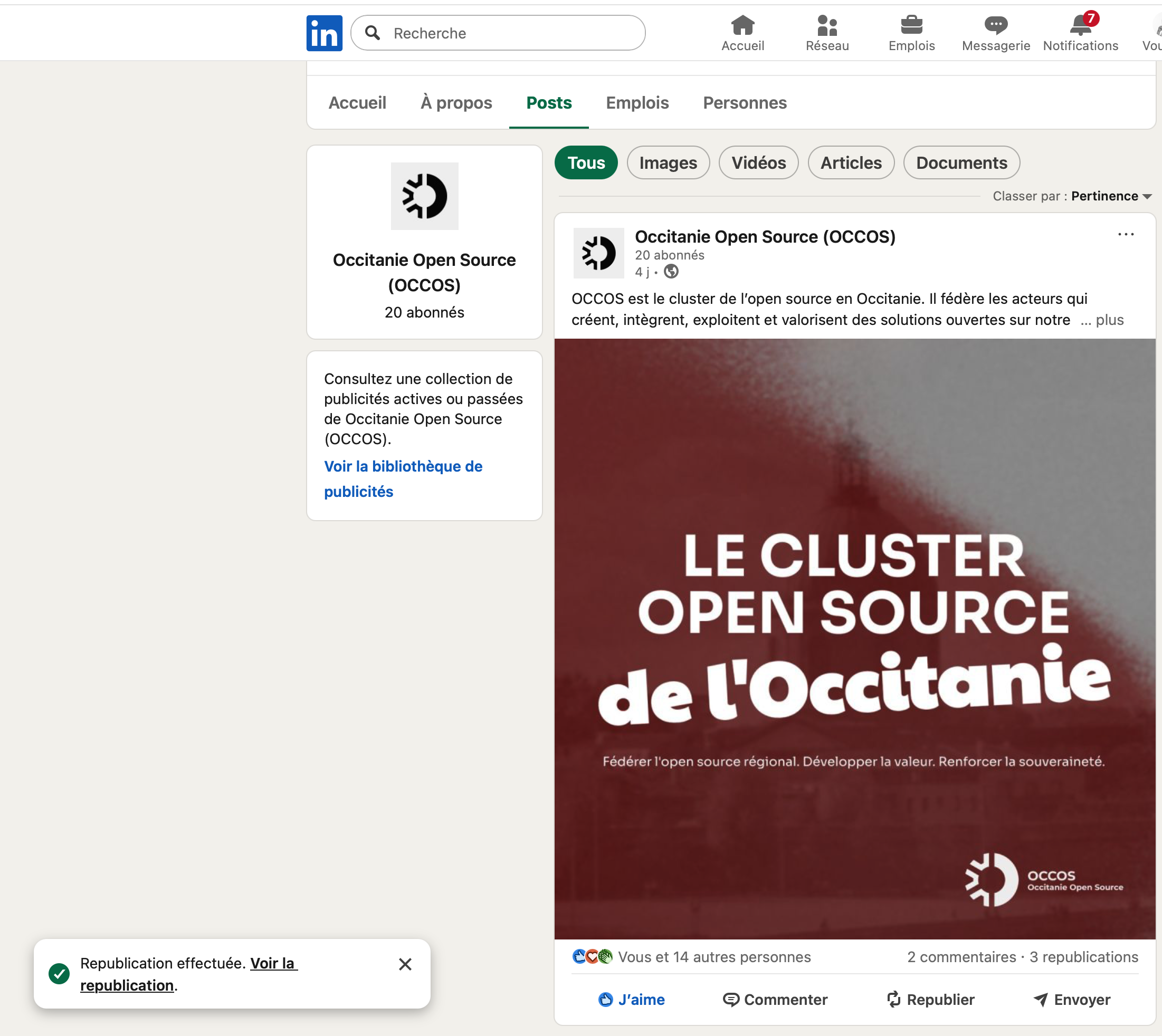Open Voir la bibliothèque de publicités link
The height and width of the screenshot is (1036, 1162).
point(403,479)
